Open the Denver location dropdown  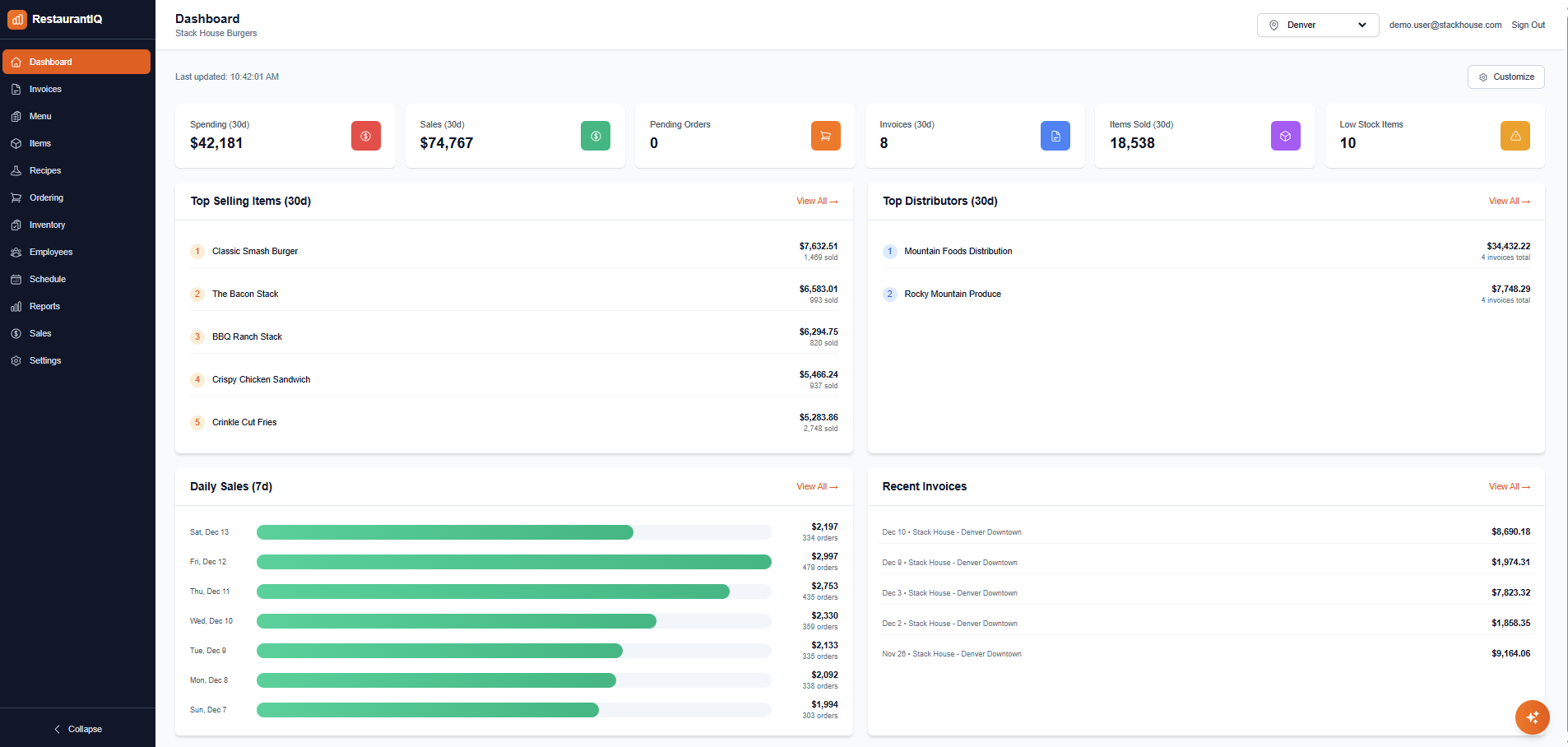click(1317, 25)
